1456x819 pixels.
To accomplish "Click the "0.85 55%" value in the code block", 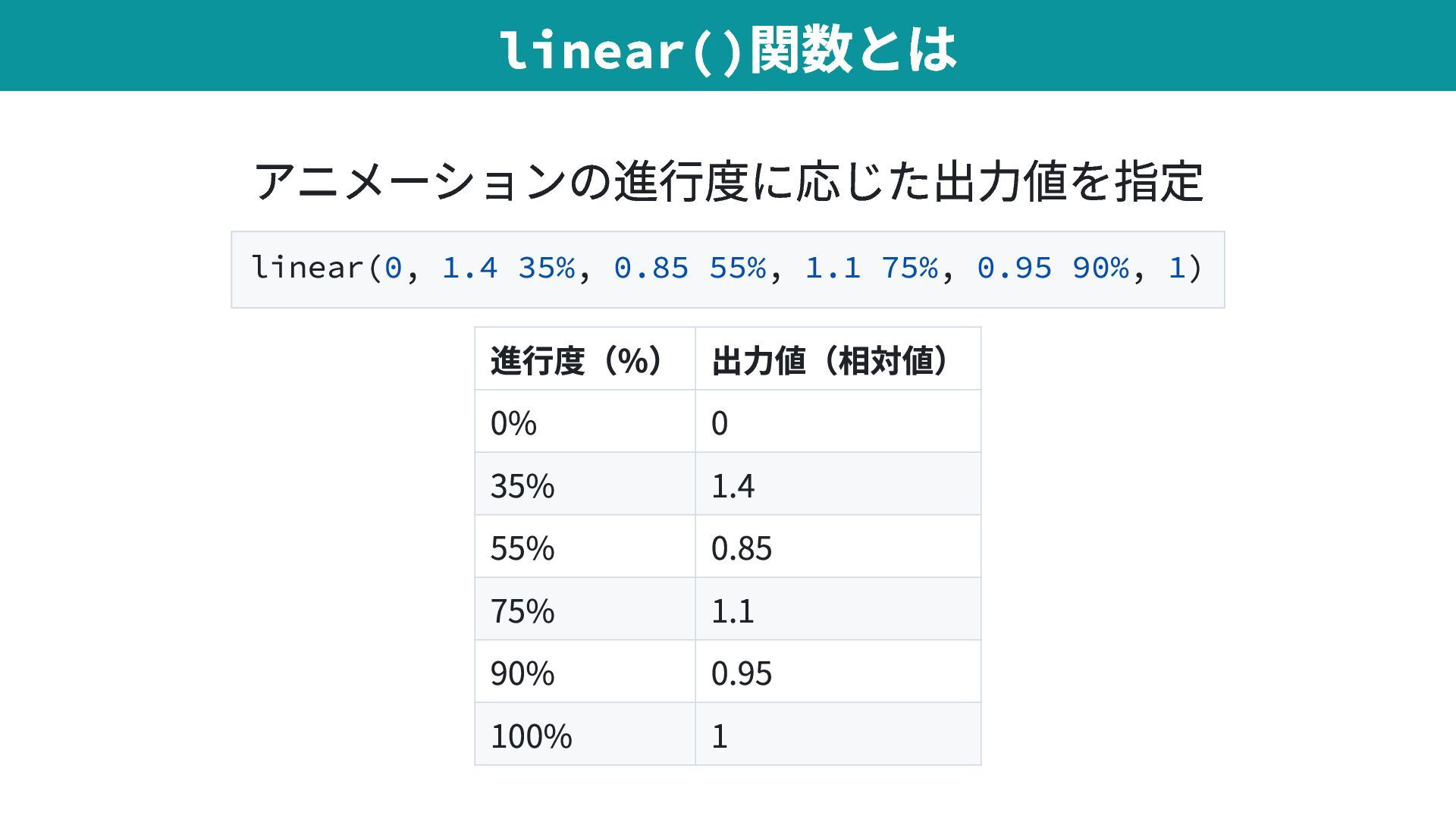I will (x=689, y=268).
